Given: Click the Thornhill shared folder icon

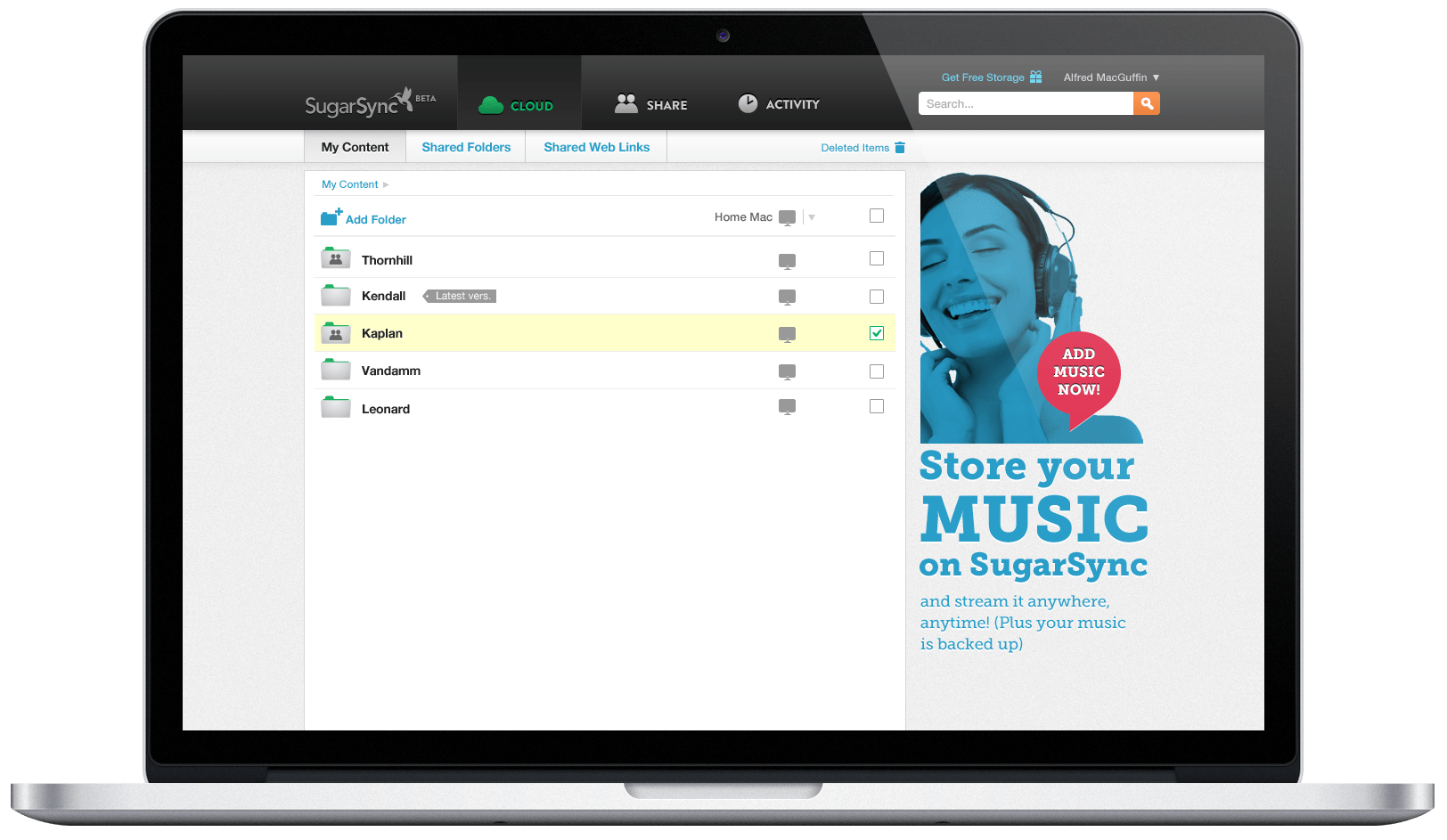Looking at the screenshot, I should pos(335,258).
